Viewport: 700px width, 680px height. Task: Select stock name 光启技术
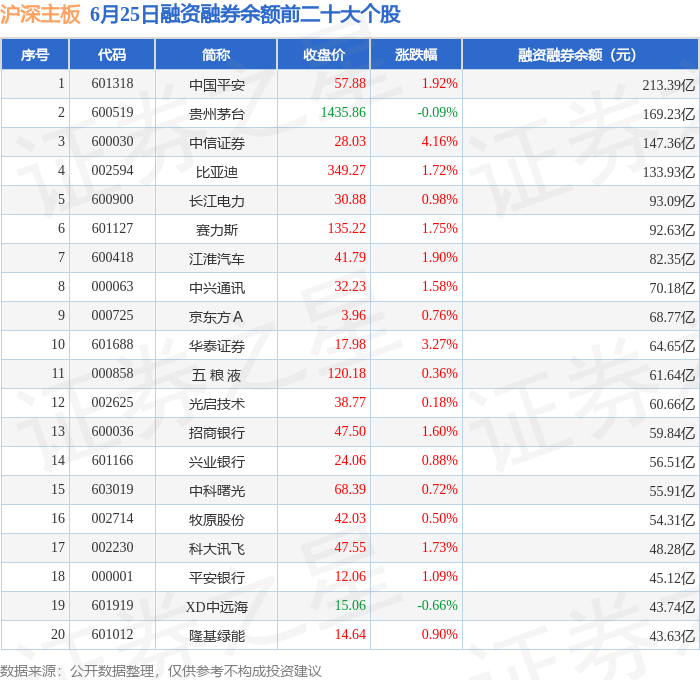pos(217,404)
